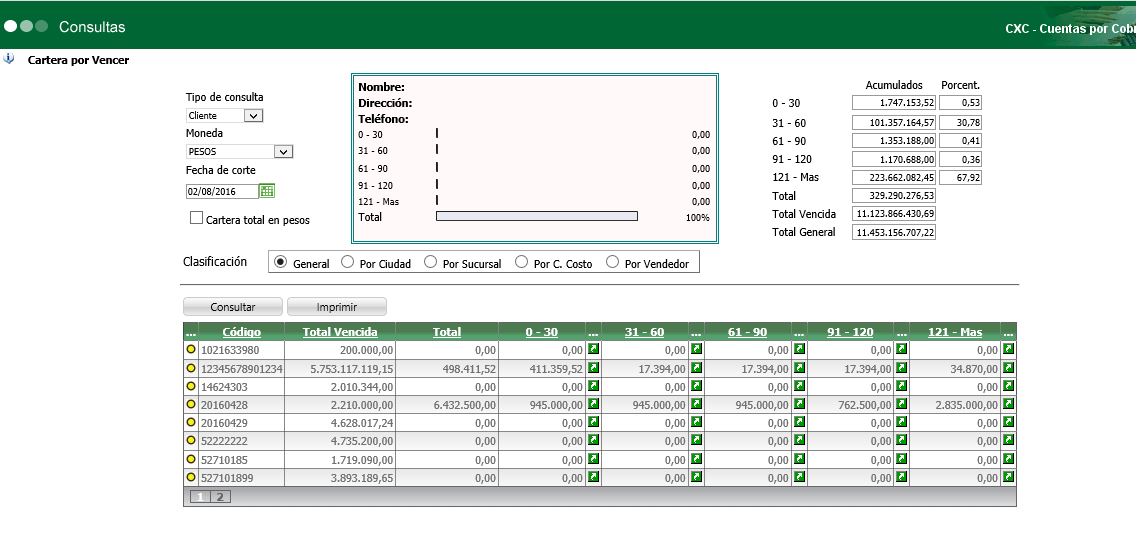
Task: Click the Total Vencida accumulated field 11.123.866.430,69
Action: point(894,214)
